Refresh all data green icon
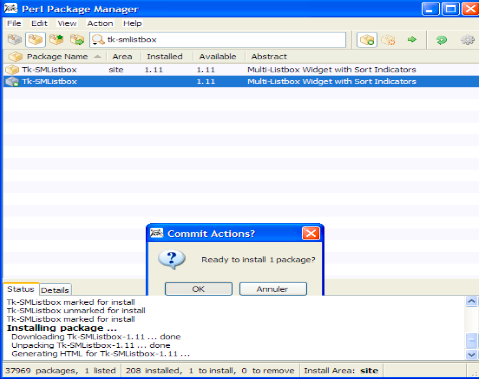Screen dimensions: 479x379 pos(442,40)
